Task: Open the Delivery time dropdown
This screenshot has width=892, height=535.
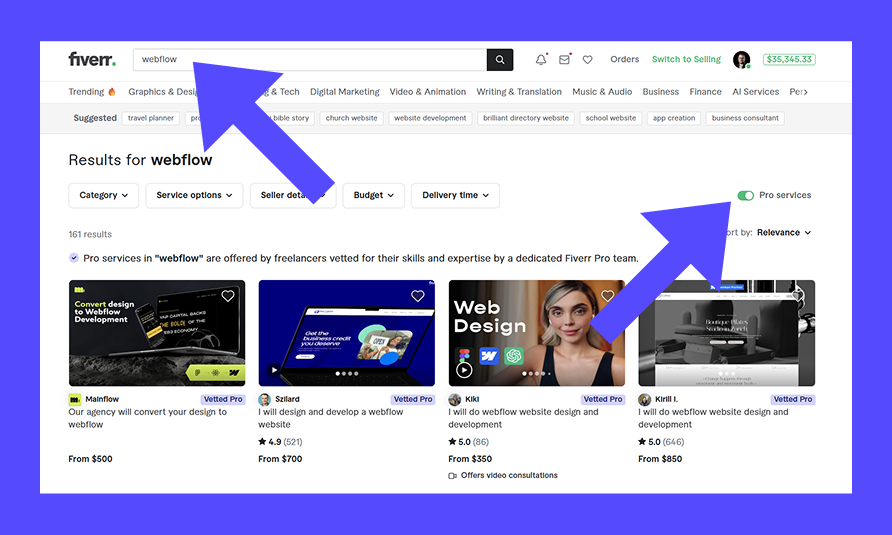Action: point(455,195)
